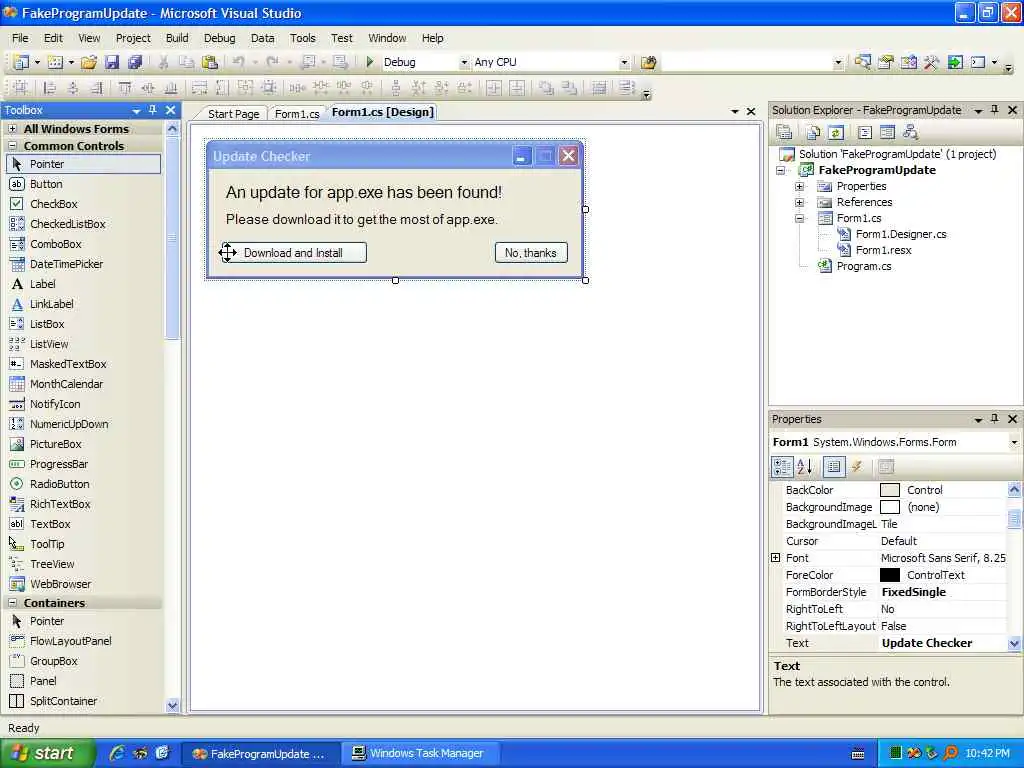The image size is (1024, 768).
Task: Start debugging with the green play icon
Action: point(370,62)
